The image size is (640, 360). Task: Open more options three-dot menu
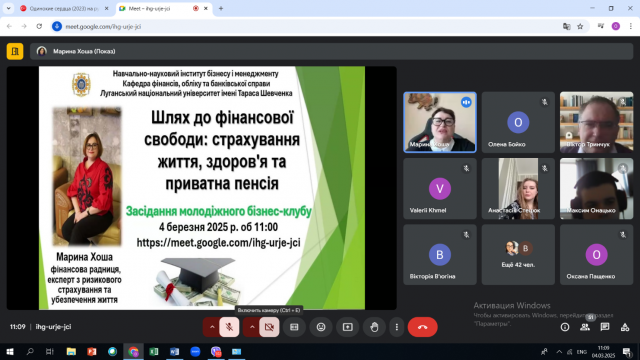[x=396, y=327]
